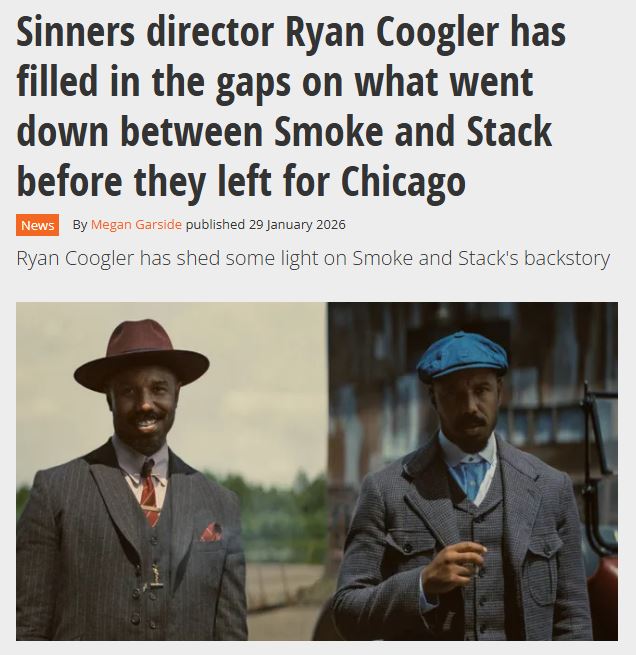Click "Smoke and Stack" in the headline
Image resolution: width=636 pixels, height=655 pixels.
pos(413,131)
